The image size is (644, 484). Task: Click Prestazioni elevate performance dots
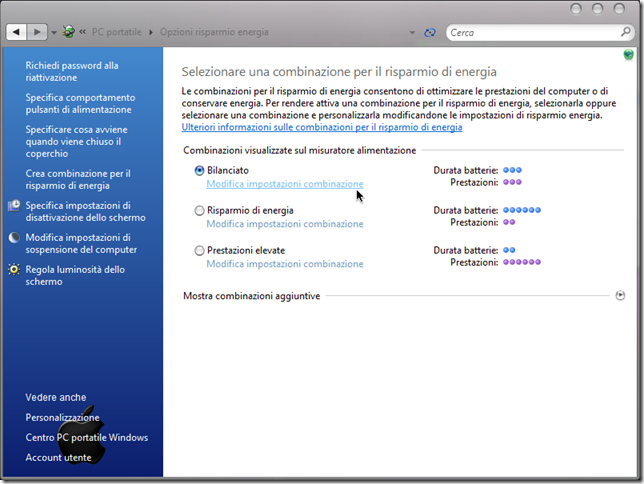522,262
